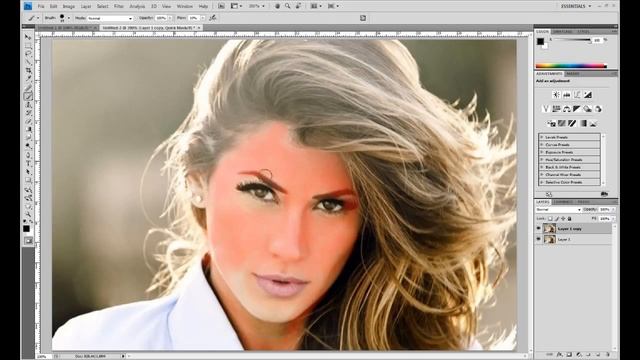This screenshot has width=640, height=360.
Task: Open ESSENTIALS workspace switcher
Action: click(576, 6)
